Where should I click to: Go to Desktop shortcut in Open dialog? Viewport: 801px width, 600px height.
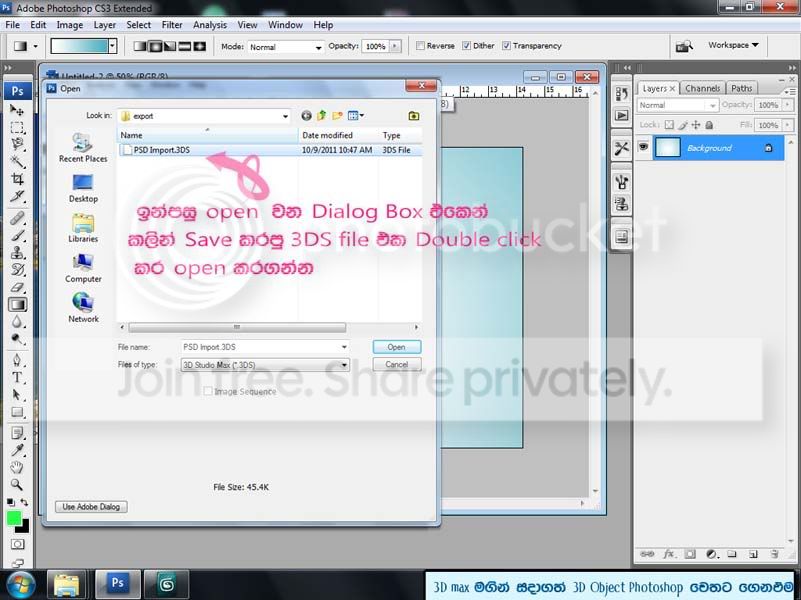(x=83, y=188)
